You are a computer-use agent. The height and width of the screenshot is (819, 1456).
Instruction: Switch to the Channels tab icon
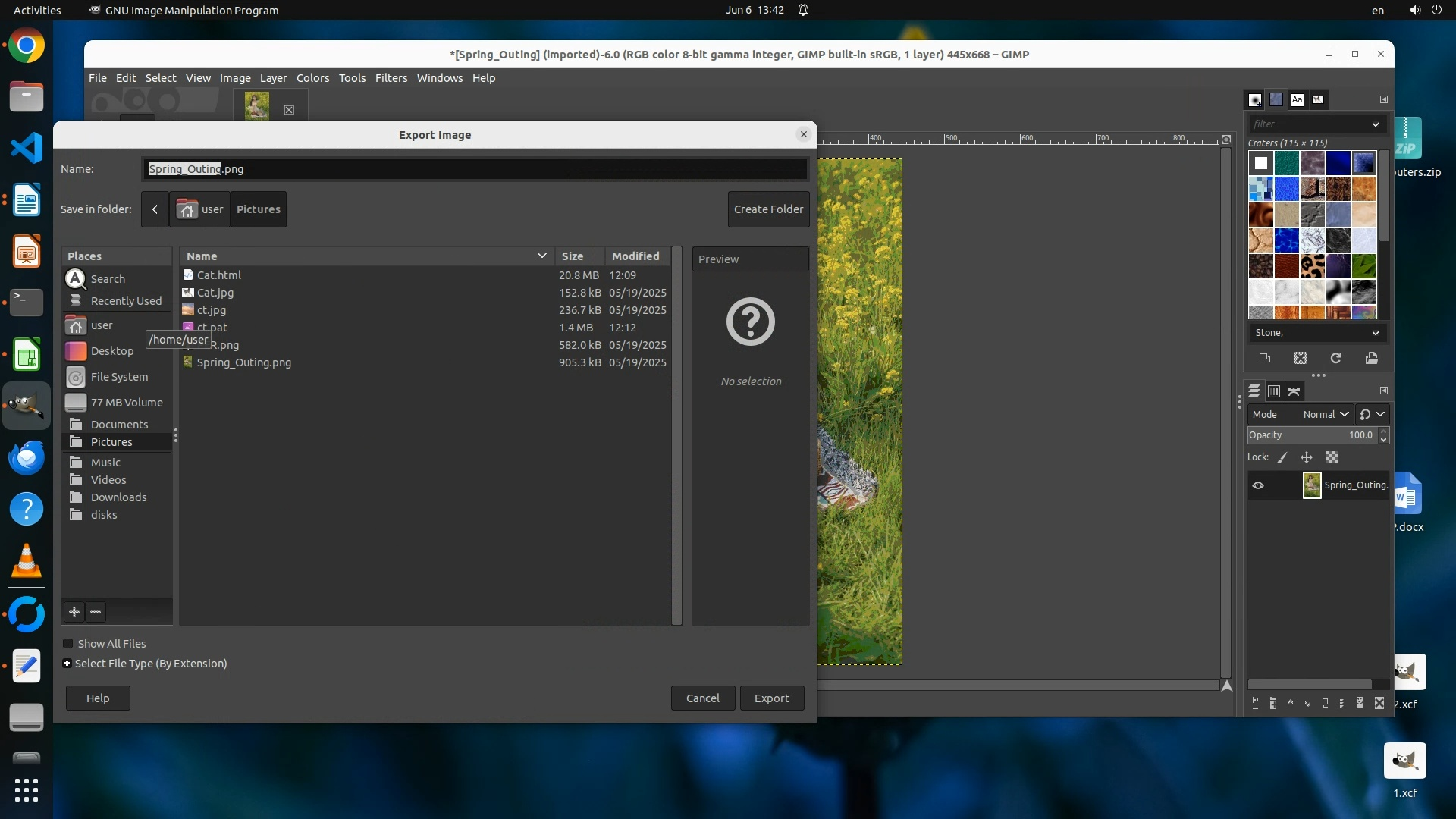(1274, 391)
